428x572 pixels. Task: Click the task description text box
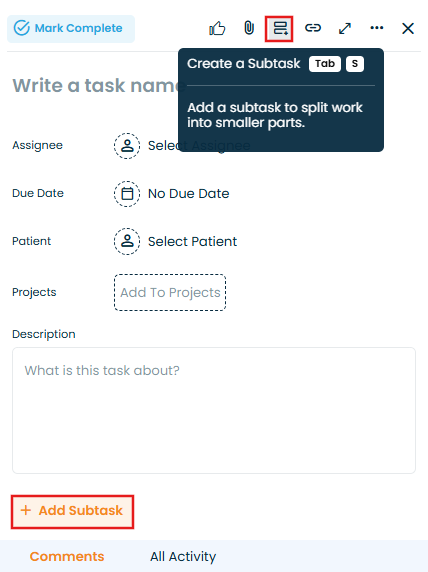(x=214, y=410)
